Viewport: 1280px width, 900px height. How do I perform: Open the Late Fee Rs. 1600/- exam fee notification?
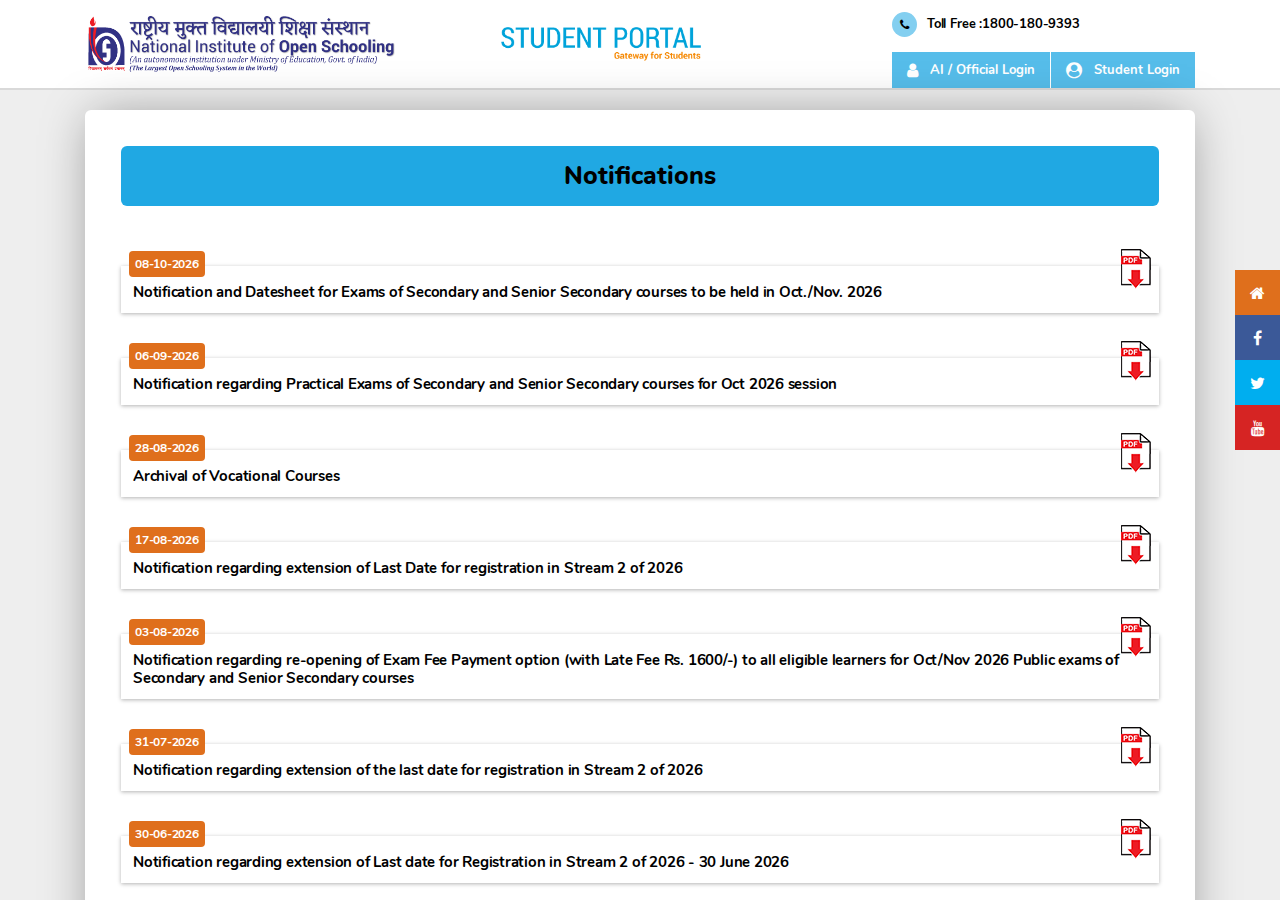pyautogui.click(x=626, y=669)
